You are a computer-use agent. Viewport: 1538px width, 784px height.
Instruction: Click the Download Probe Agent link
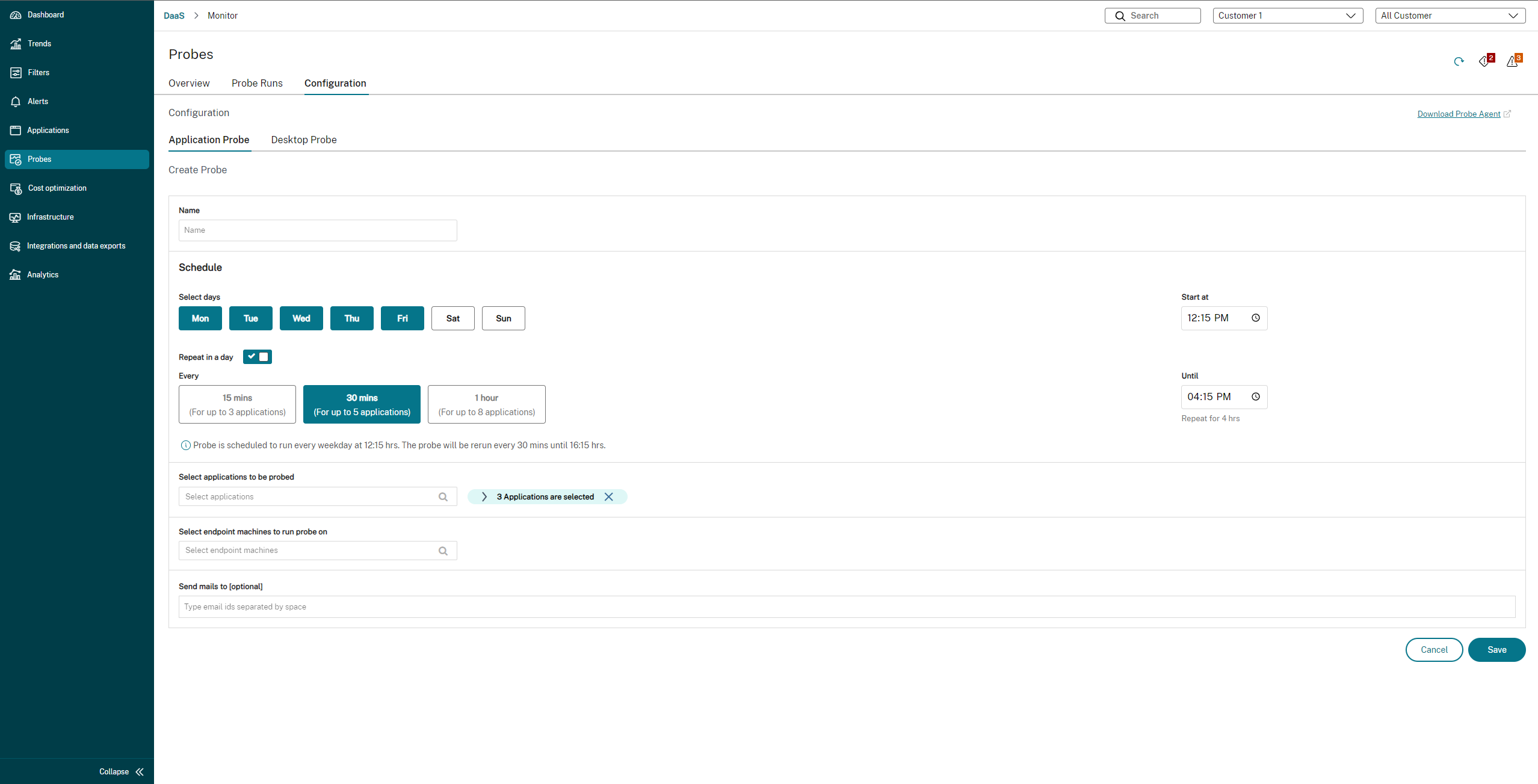coord(1459,114)
